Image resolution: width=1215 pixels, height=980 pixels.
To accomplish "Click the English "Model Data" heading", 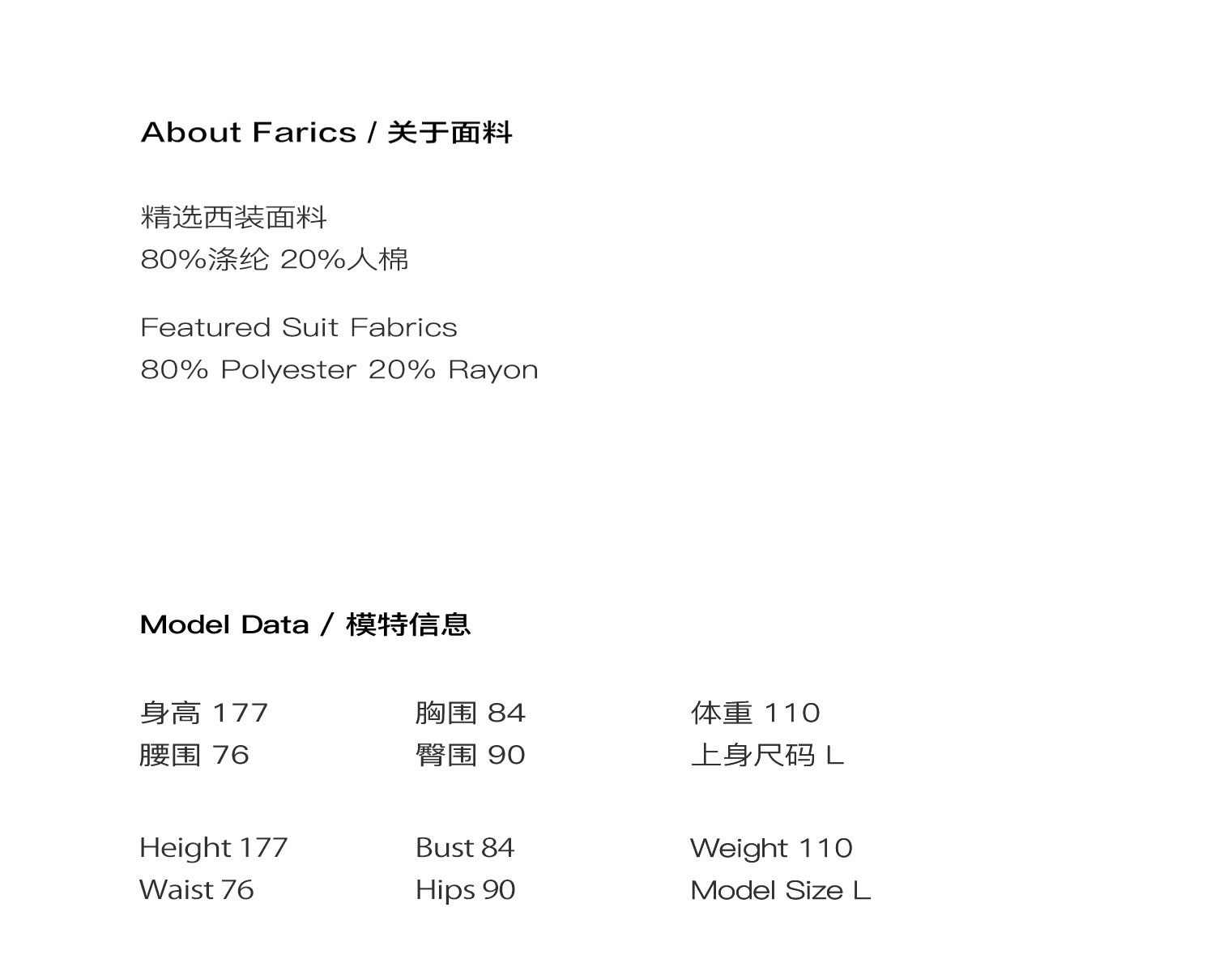I will (x=224, y=624).
